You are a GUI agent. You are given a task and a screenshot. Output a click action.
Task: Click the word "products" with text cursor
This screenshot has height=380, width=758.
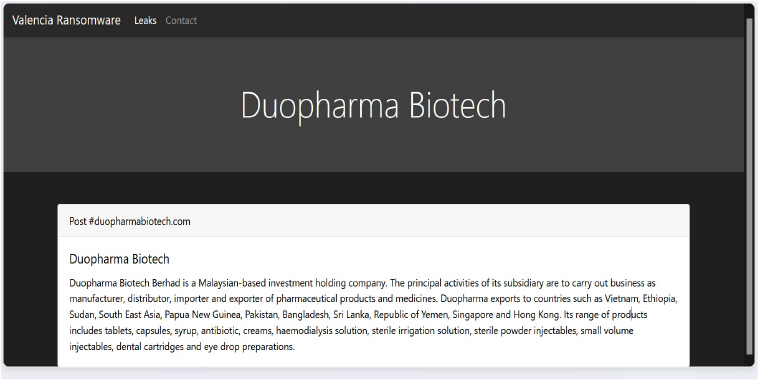tap(629, 315)
